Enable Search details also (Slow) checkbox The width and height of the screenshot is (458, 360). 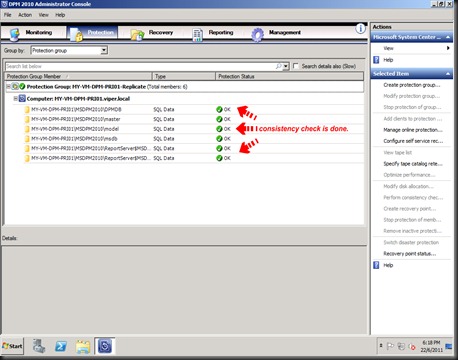(x=296, y=66)
